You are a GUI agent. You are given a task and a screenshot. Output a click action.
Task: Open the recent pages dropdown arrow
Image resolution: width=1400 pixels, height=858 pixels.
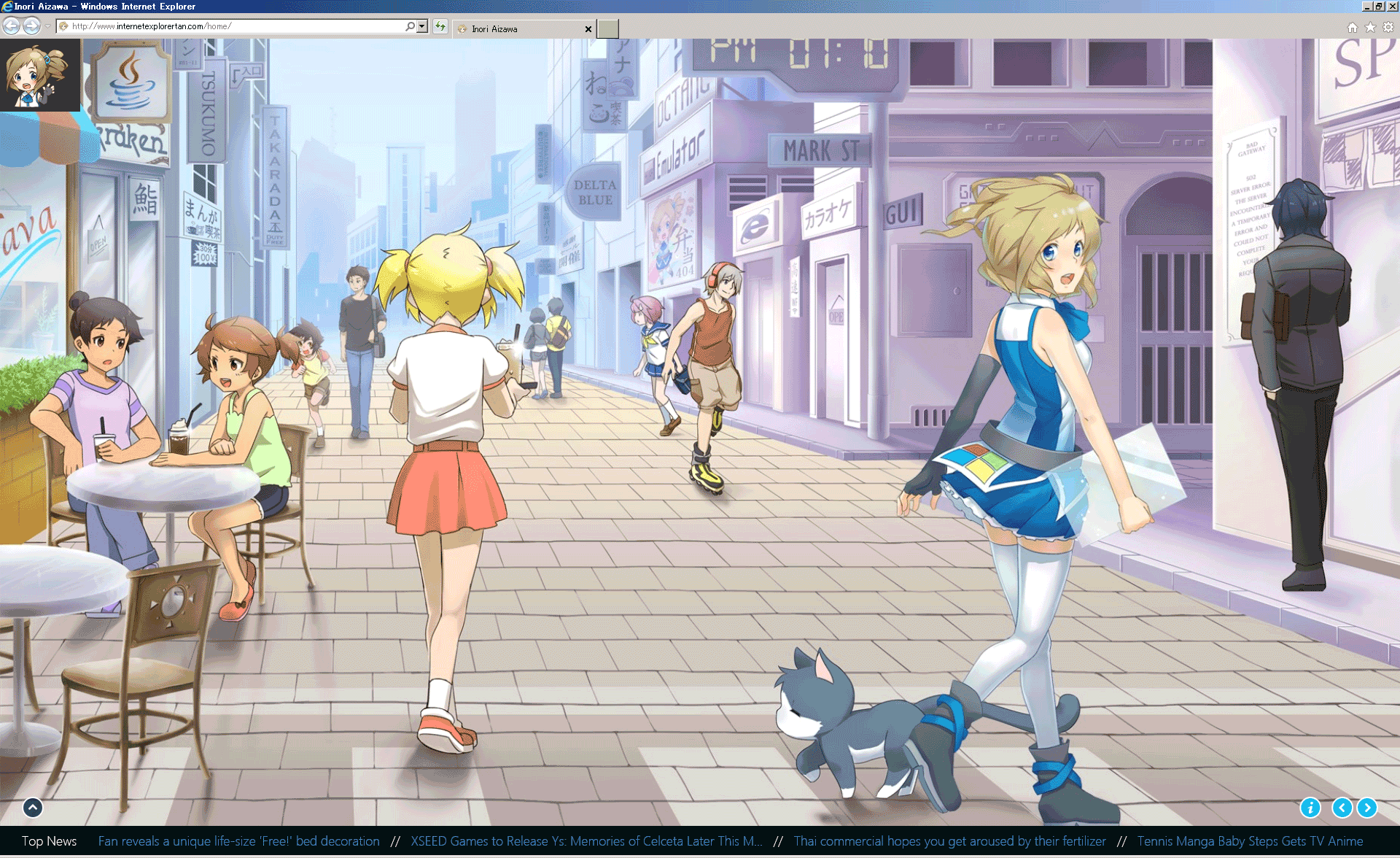tap(48, 27)
